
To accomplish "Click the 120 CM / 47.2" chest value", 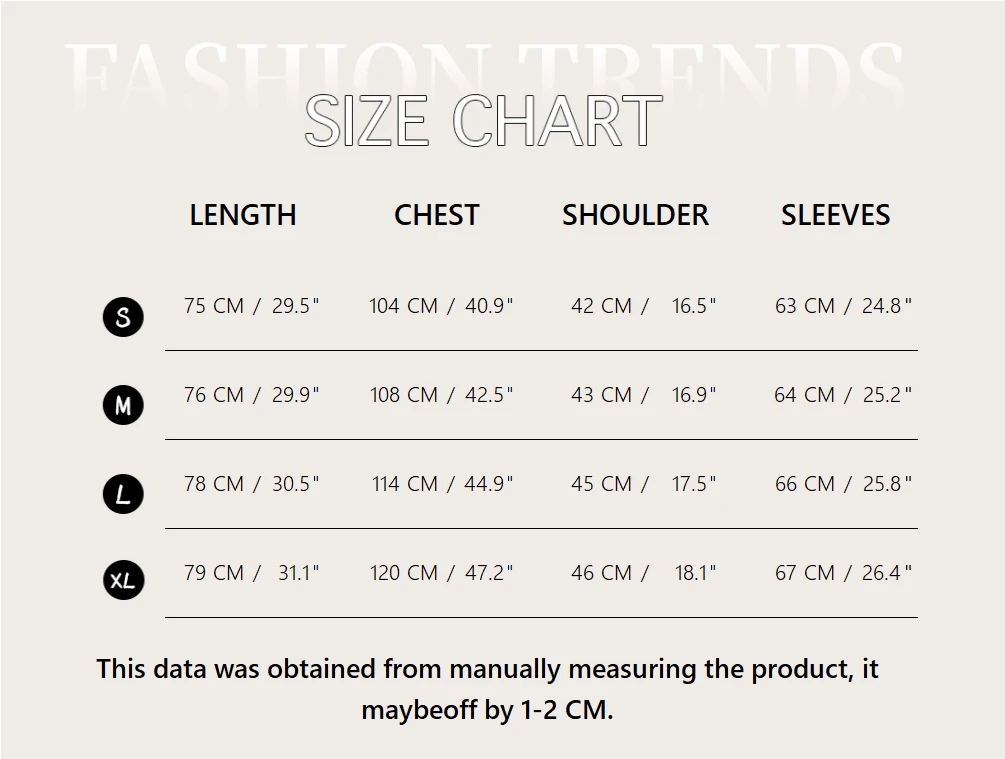I will 441,573.
